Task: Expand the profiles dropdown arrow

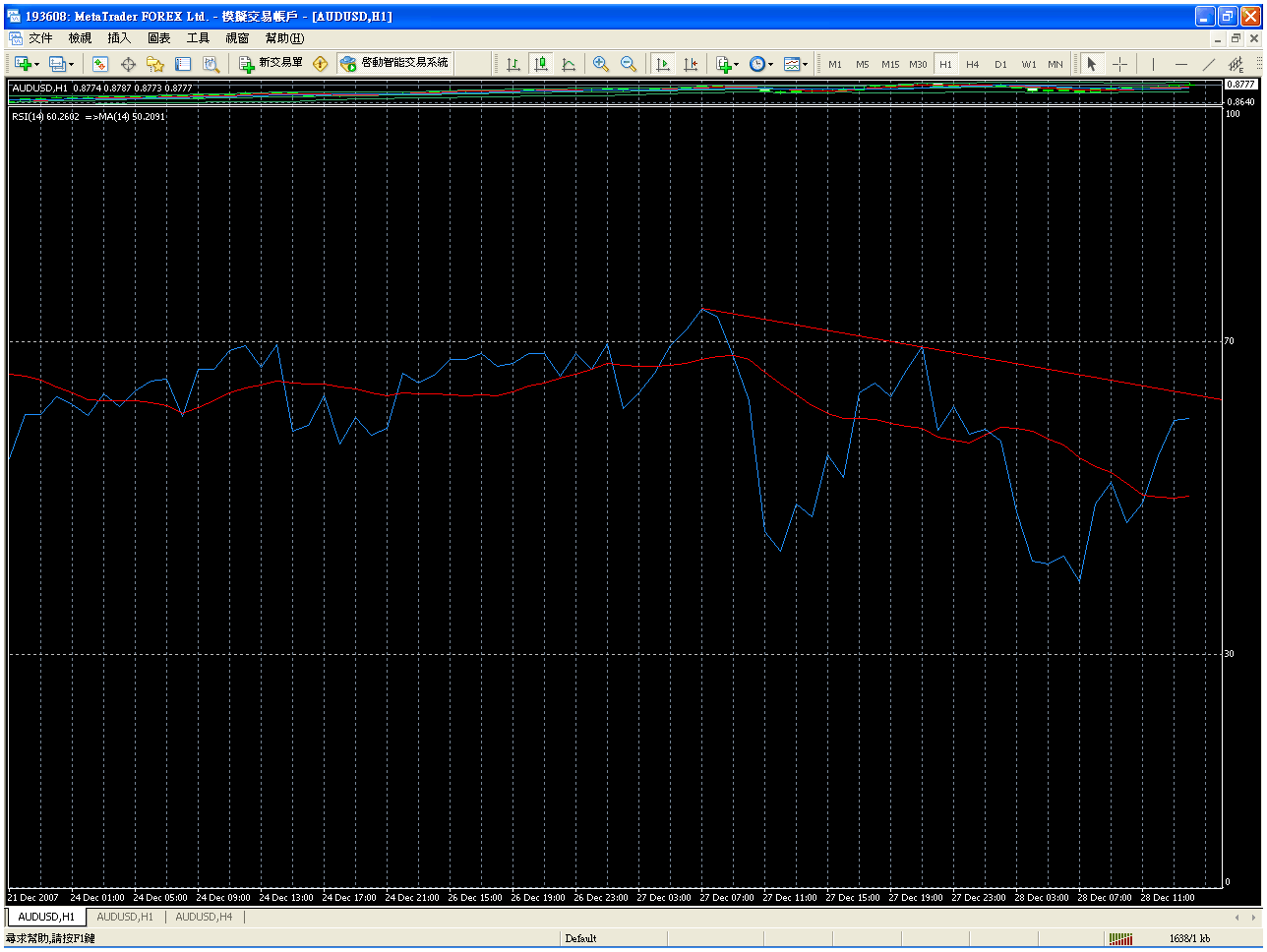Action: (x=71, y=65)
